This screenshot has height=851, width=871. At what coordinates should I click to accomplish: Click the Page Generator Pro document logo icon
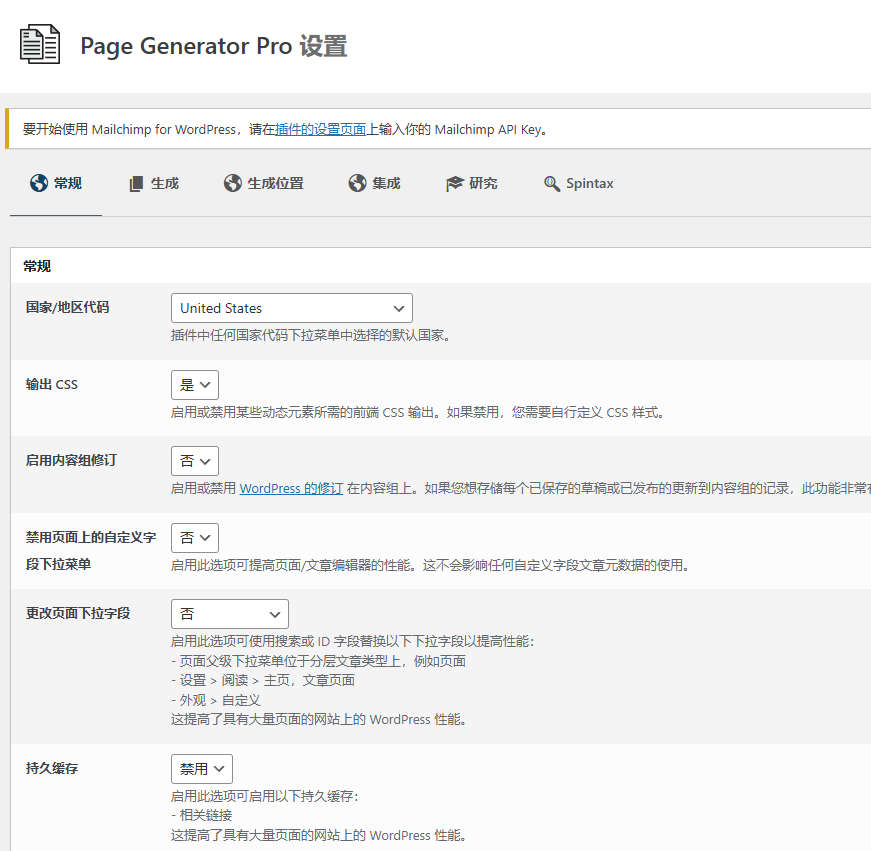(39, 44)
